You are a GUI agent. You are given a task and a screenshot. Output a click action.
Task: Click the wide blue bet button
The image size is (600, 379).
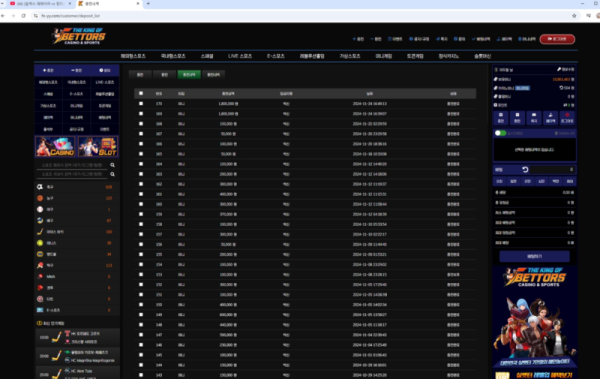coord(534,256)
